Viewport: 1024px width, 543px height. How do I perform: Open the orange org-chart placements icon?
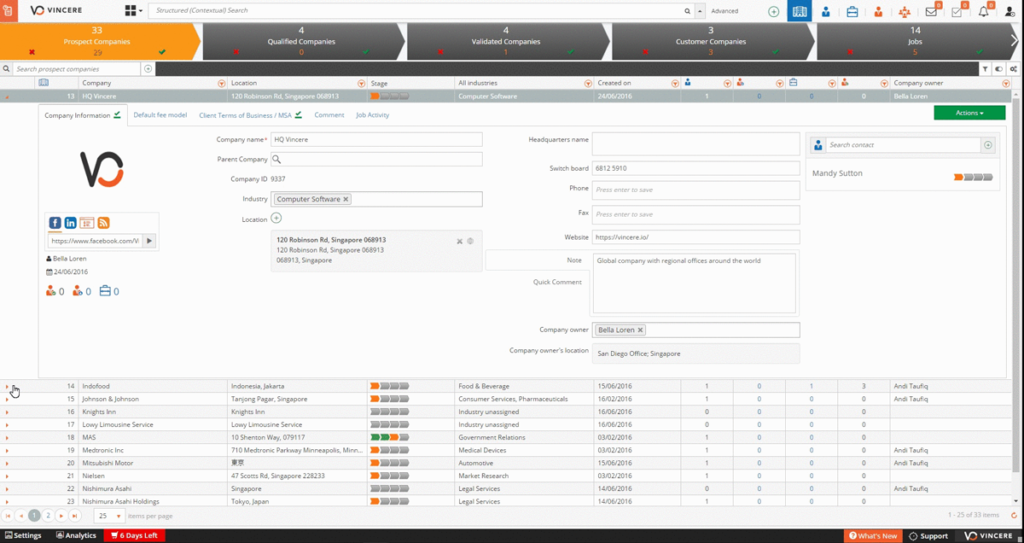pos(904,12)
